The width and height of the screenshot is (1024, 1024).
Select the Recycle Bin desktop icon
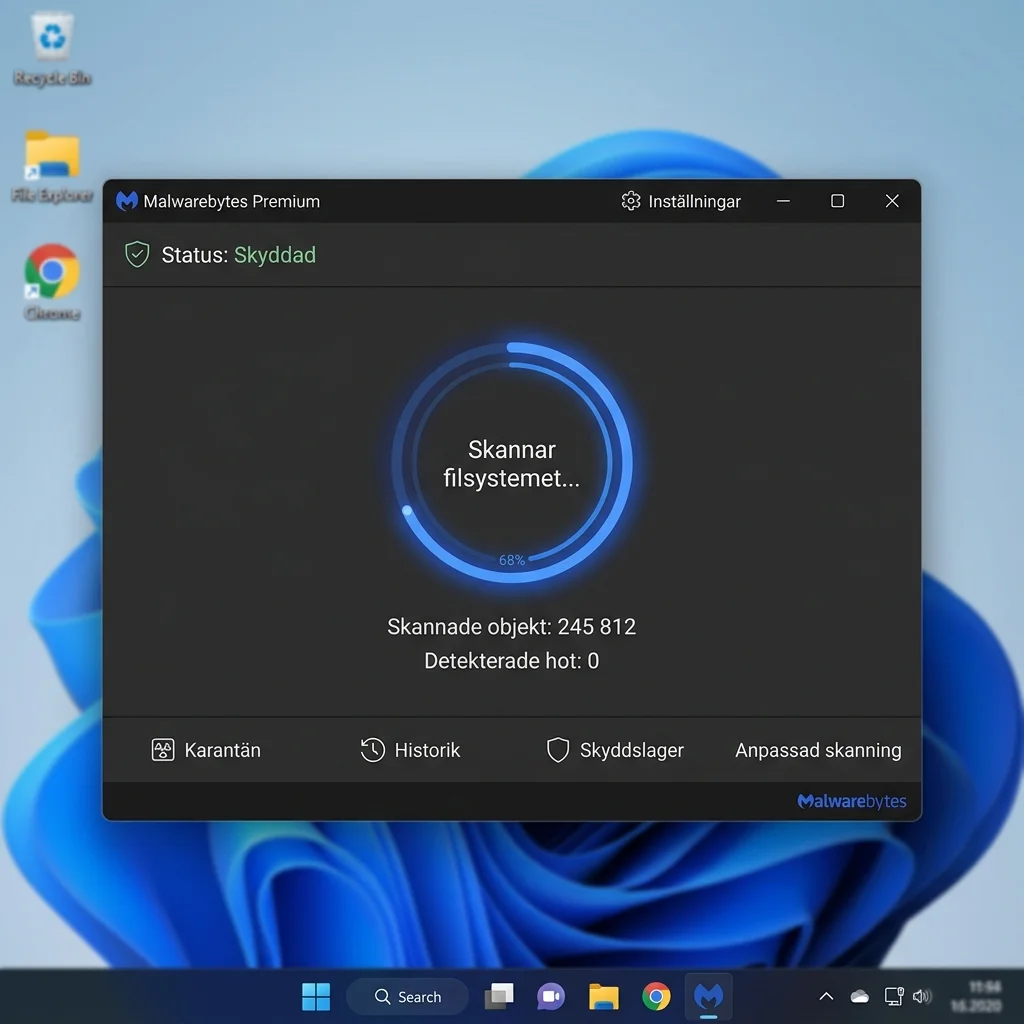(52, 49)
